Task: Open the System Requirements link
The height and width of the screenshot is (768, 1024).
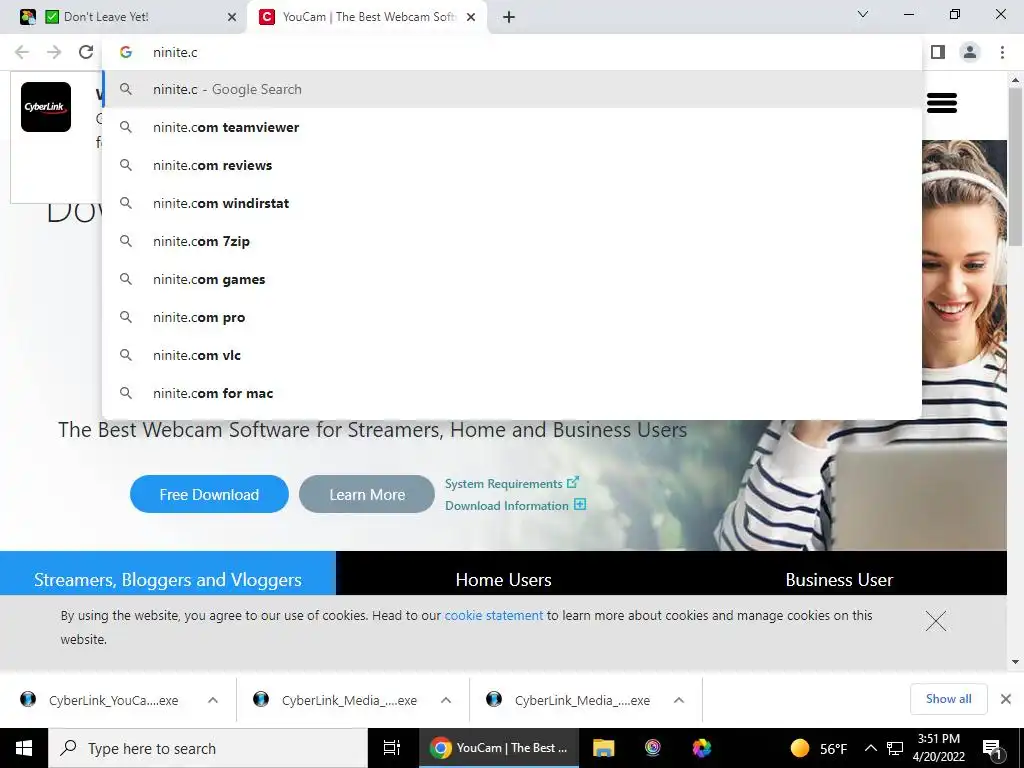Action: (x=512, y=483)
